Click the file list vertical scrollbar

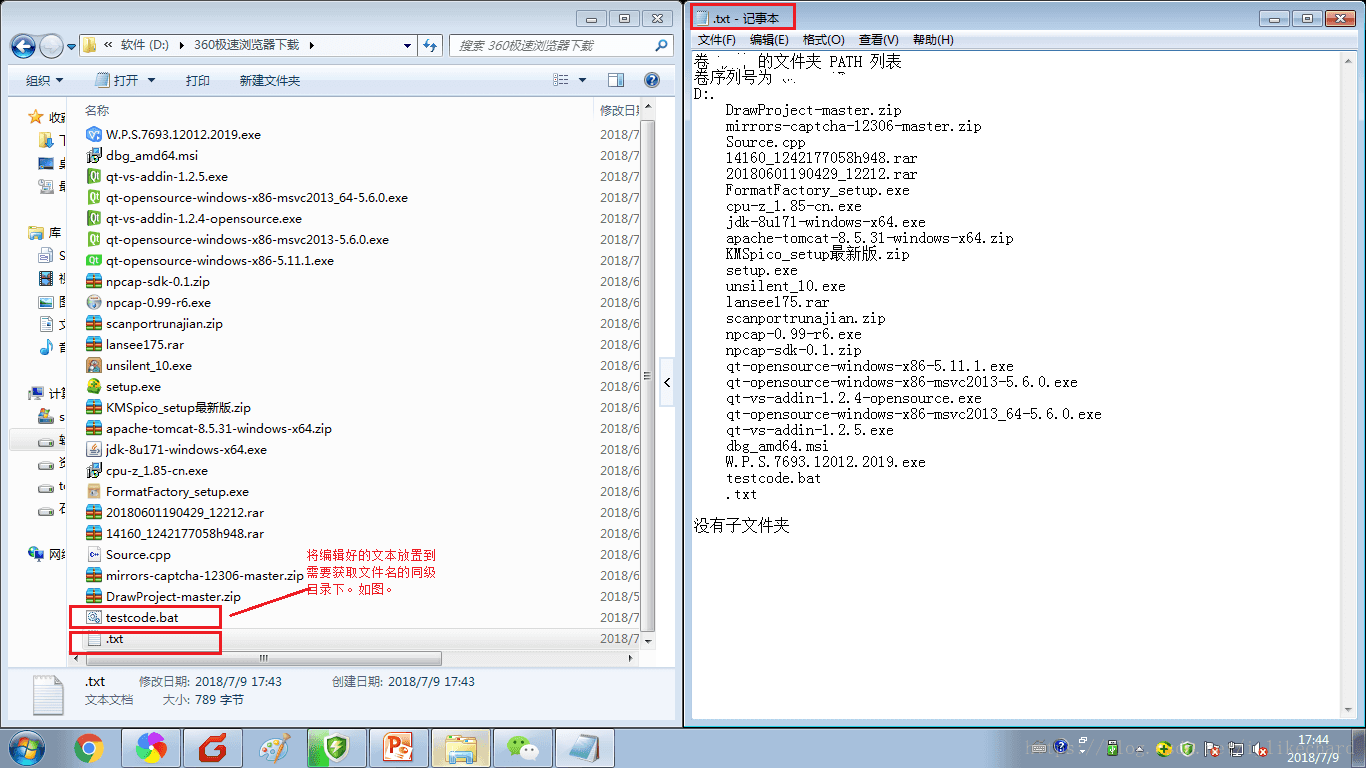648,374
